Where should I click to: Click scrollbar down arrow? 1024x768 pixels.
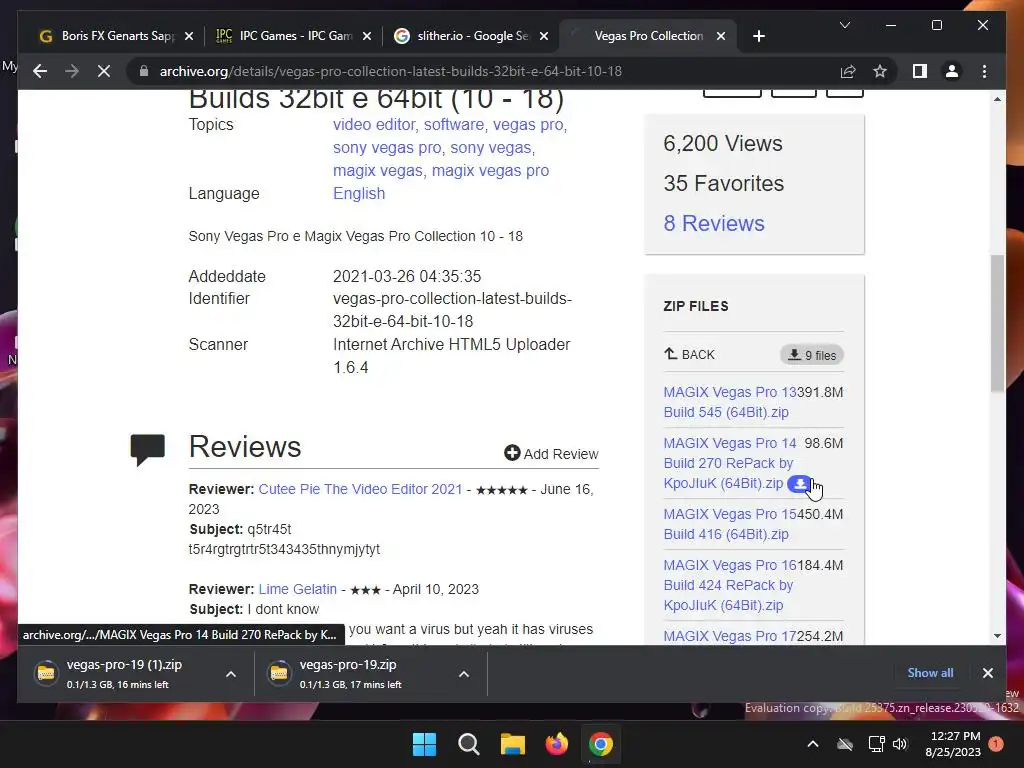pyautogui.click(x=997, y=635)
